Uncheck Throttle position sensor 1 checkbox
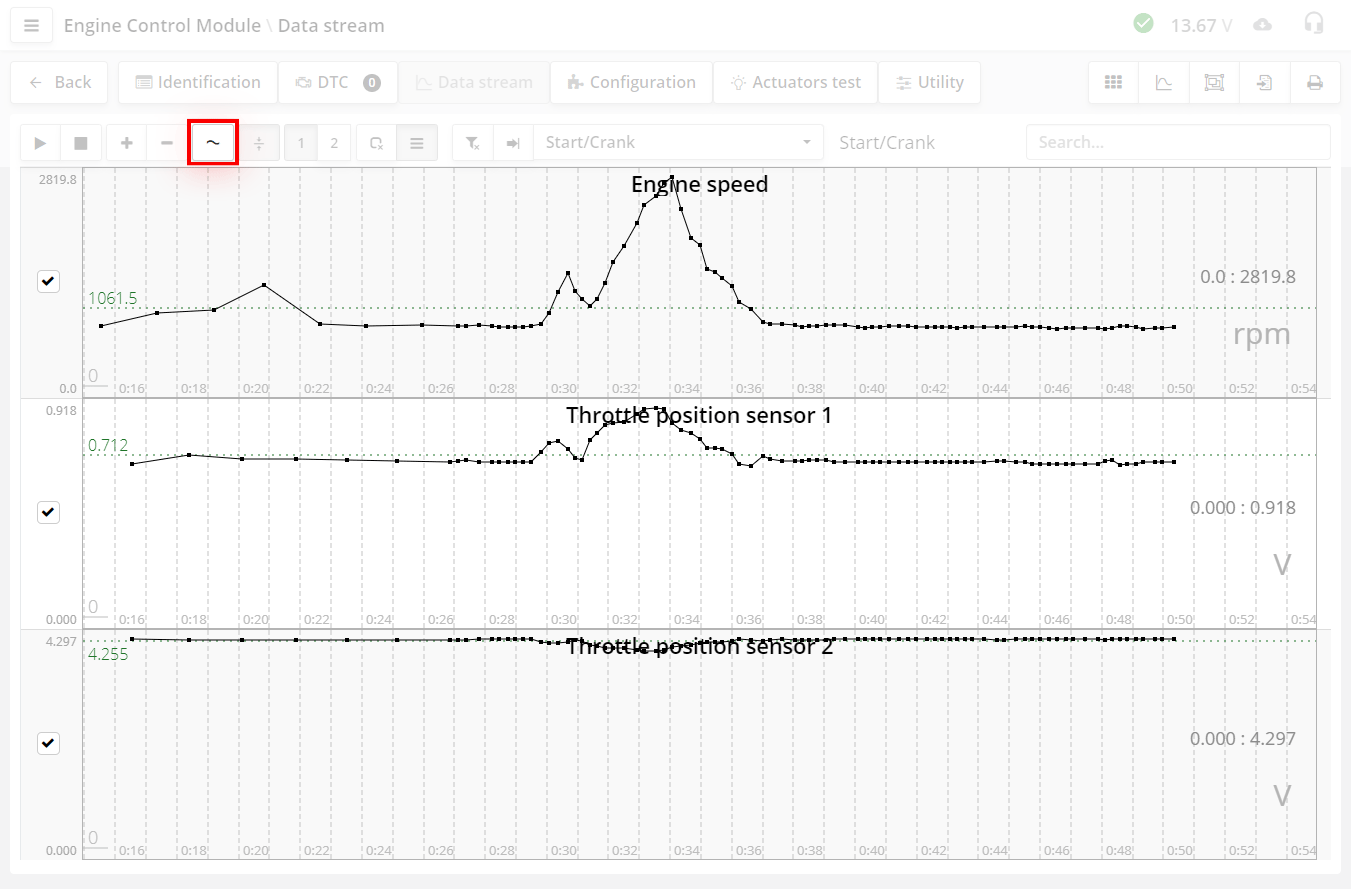Image resolution: width=1351 pixels, height=889 pixels. tap(48, 512)
